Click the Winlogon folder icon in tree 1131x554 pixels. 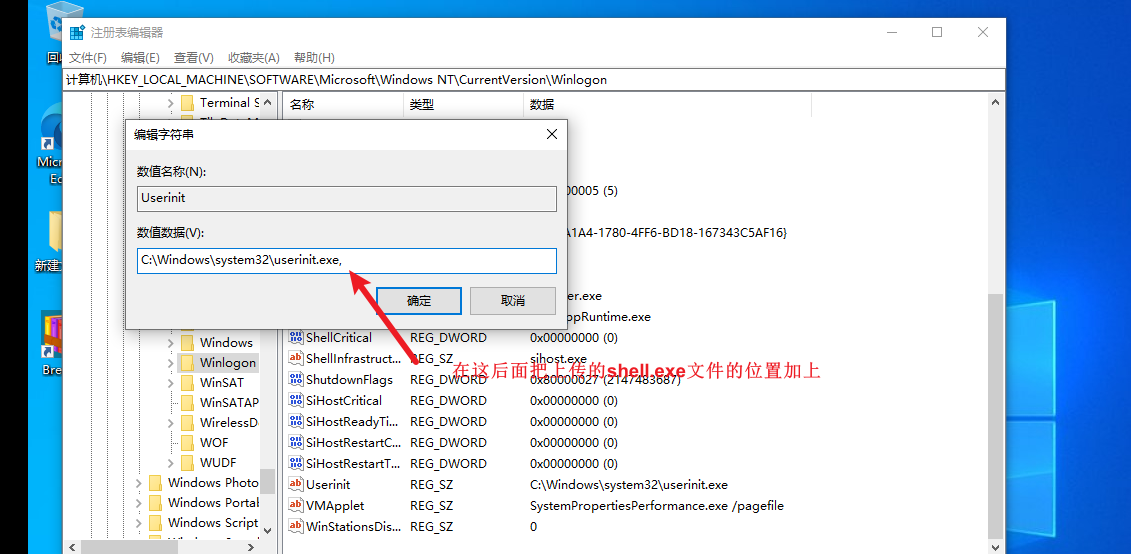tap(188, 362)
